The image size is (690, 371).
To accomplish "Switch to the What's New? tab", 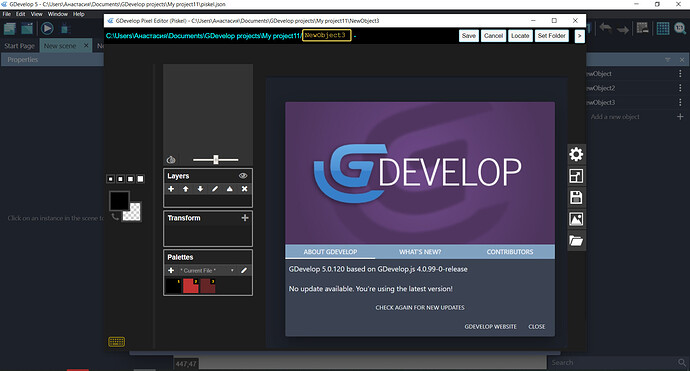I will [x=420, y=252].
